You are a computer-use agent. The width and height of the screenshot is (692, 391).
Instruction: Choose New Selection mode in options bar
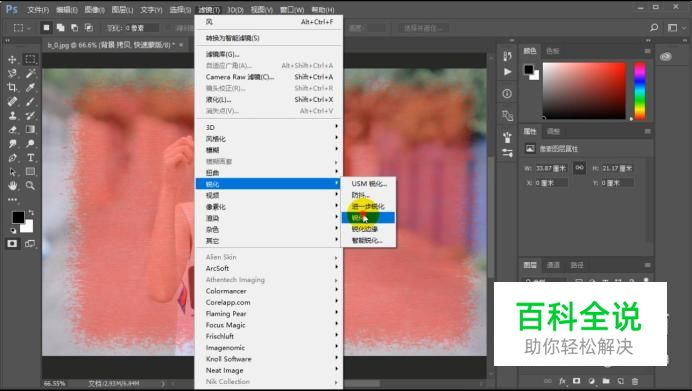[46, 28]
